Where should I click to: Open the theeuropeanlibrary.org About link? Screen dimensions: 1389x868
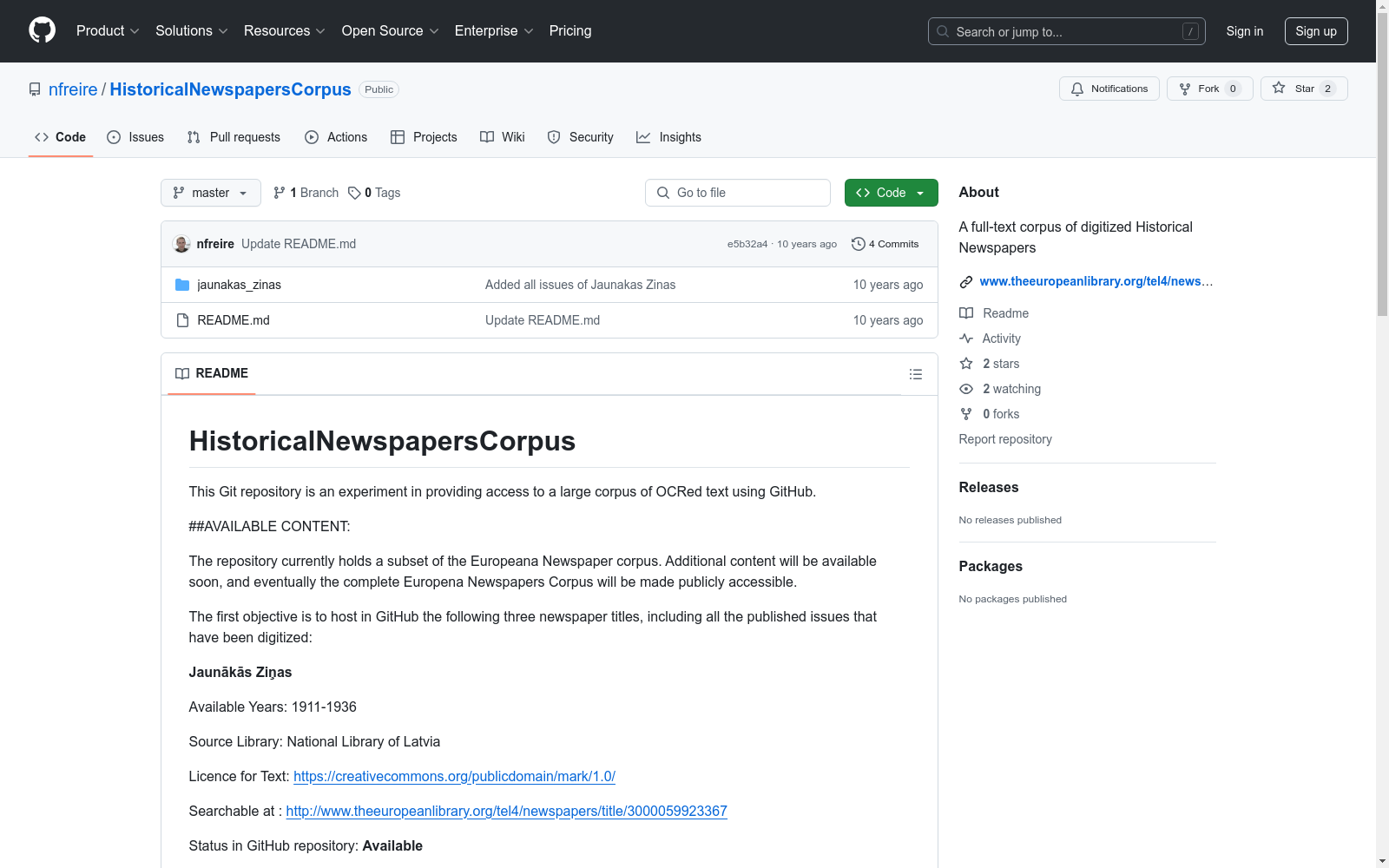click(1096, 281)
